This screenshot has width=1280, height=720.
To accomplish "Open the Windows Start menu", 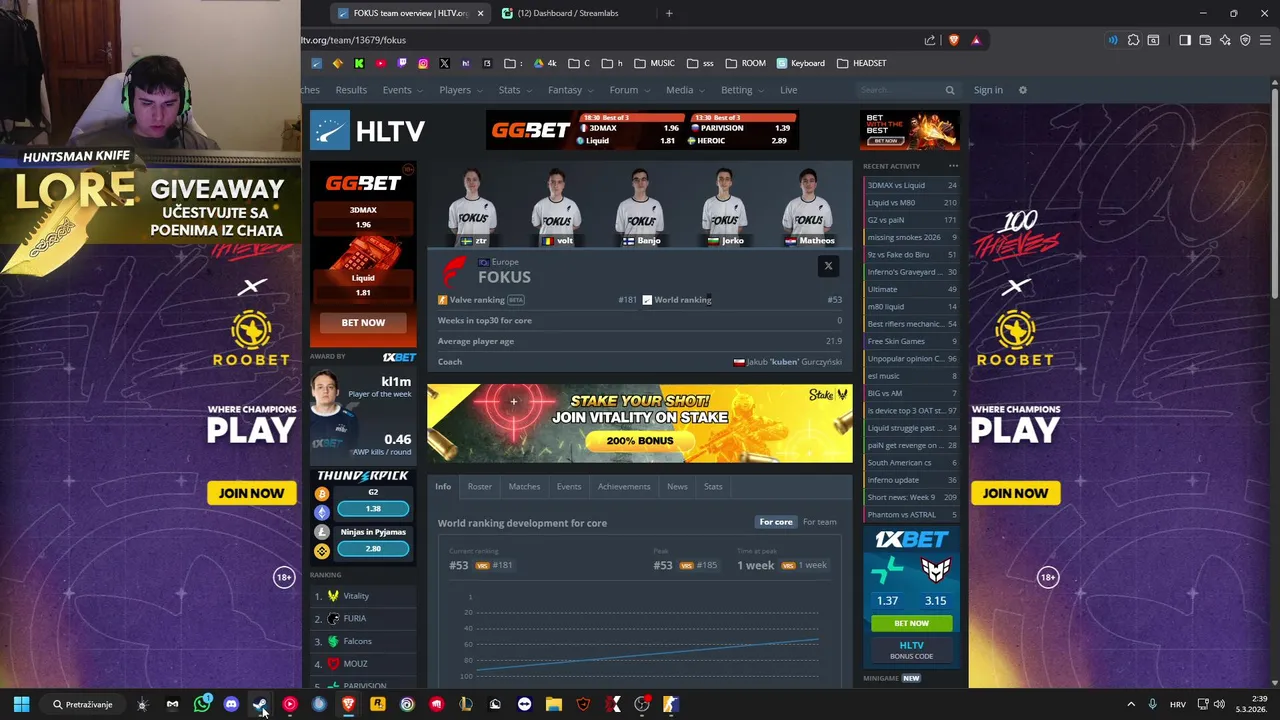I will (21, 704).
